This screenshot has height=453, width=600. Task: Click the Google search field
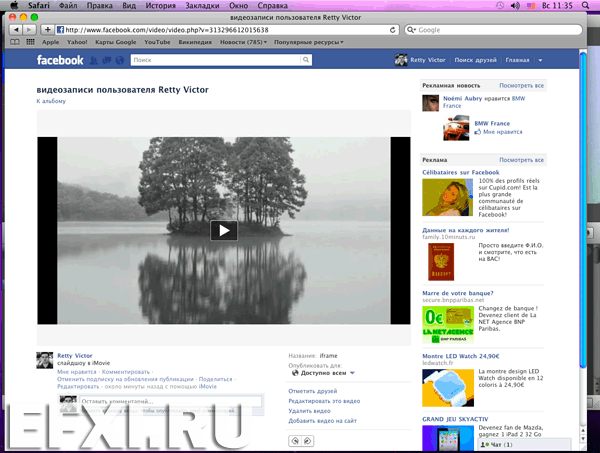pyautogui.click(x=493, y=30)
